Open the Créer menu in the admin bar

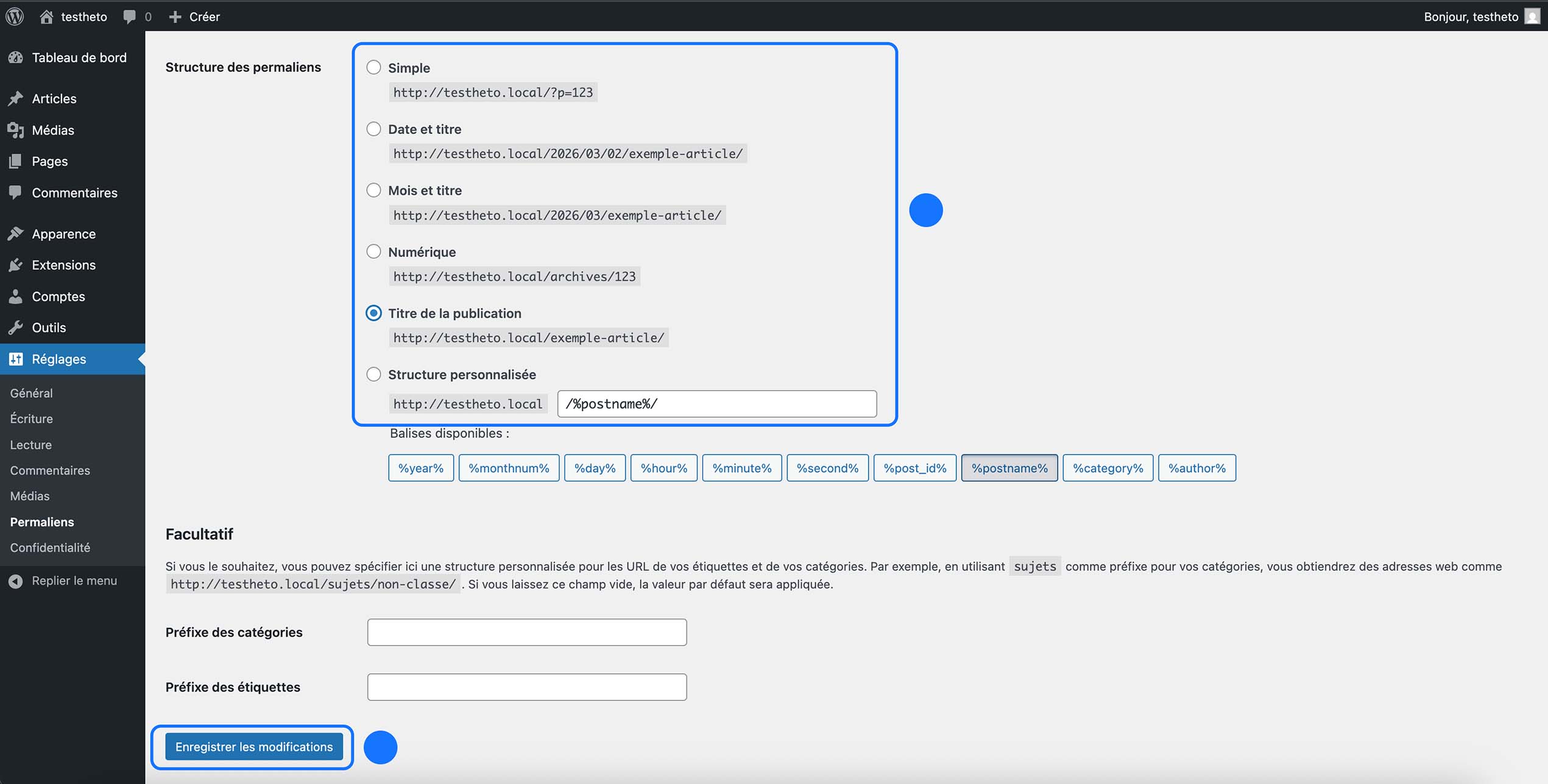tap(195, 16)
